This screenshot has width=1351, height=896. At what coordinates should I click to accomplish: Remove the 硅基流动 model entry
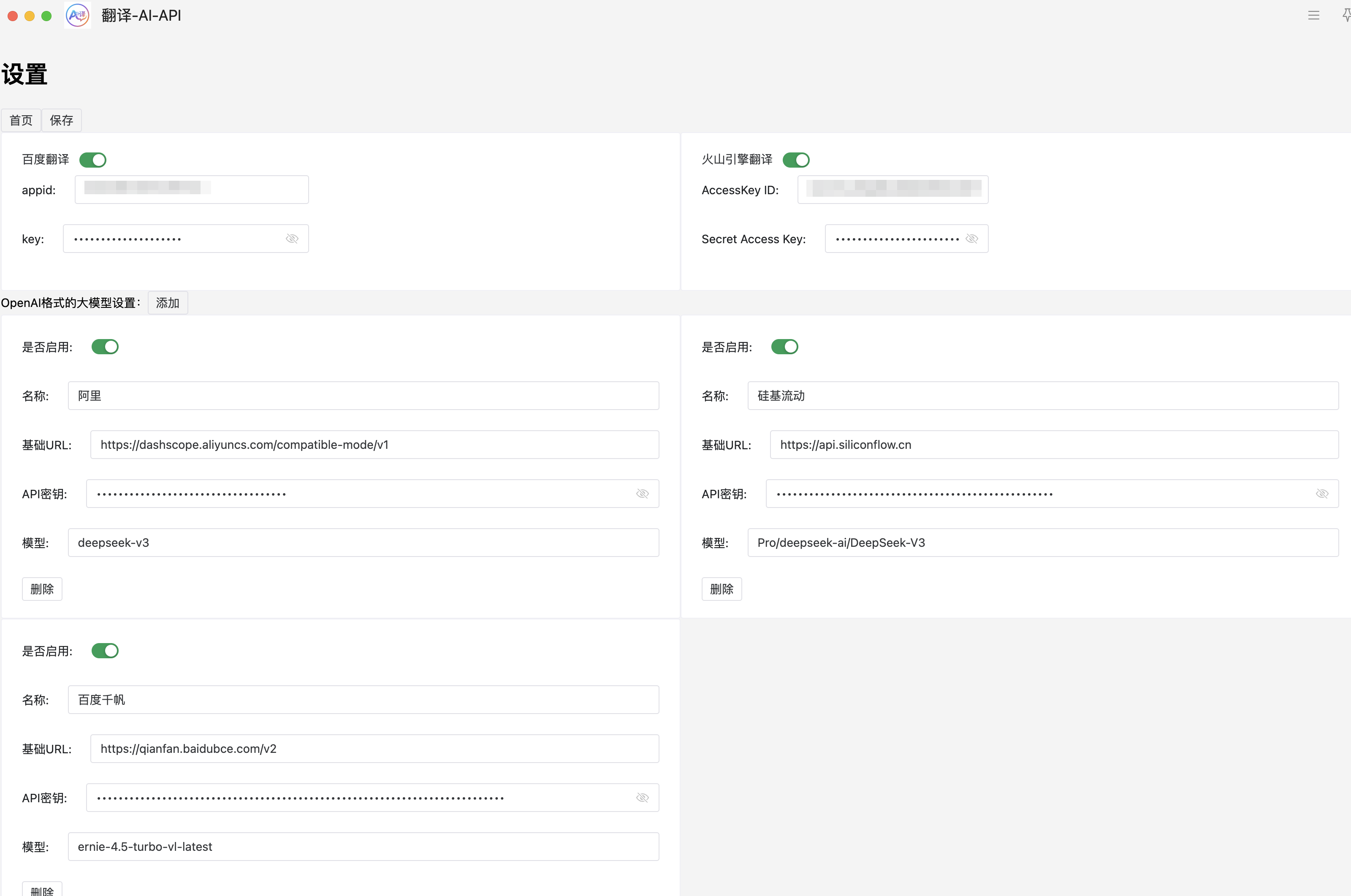[x=721, y=589]
